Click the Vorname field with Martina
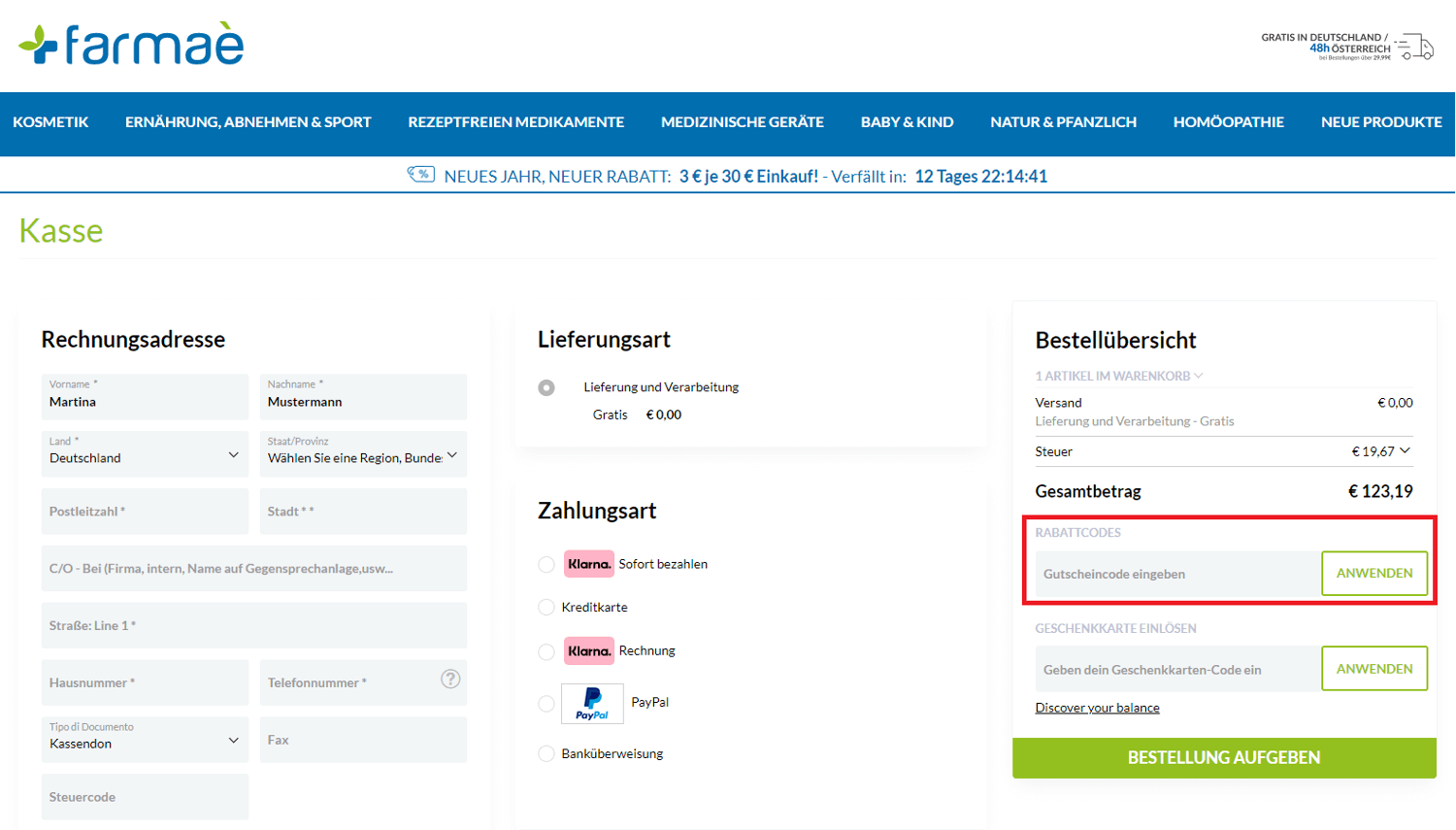Viewport: 1456px width, 830px height. pos(145,397)
